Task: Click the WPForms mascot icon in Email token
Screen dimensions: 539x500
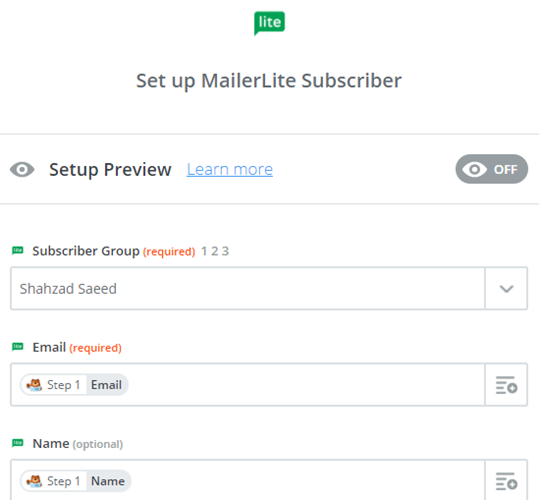Action: click(34, 385)
